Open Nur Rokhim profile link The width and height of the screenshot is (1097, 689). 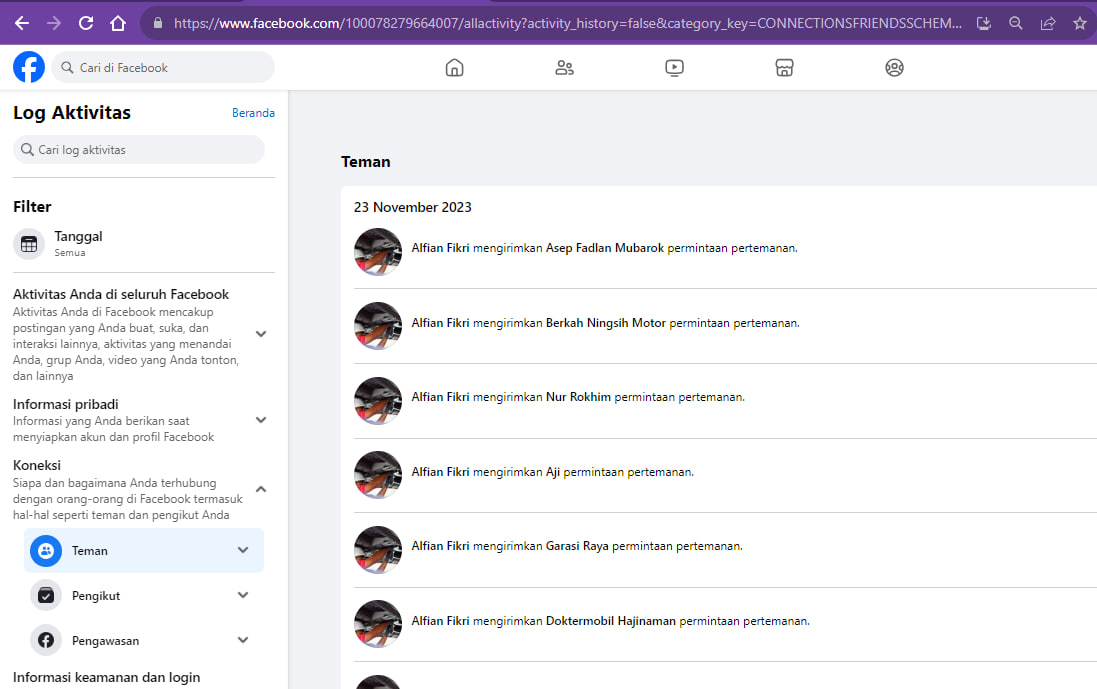[578, 397]
